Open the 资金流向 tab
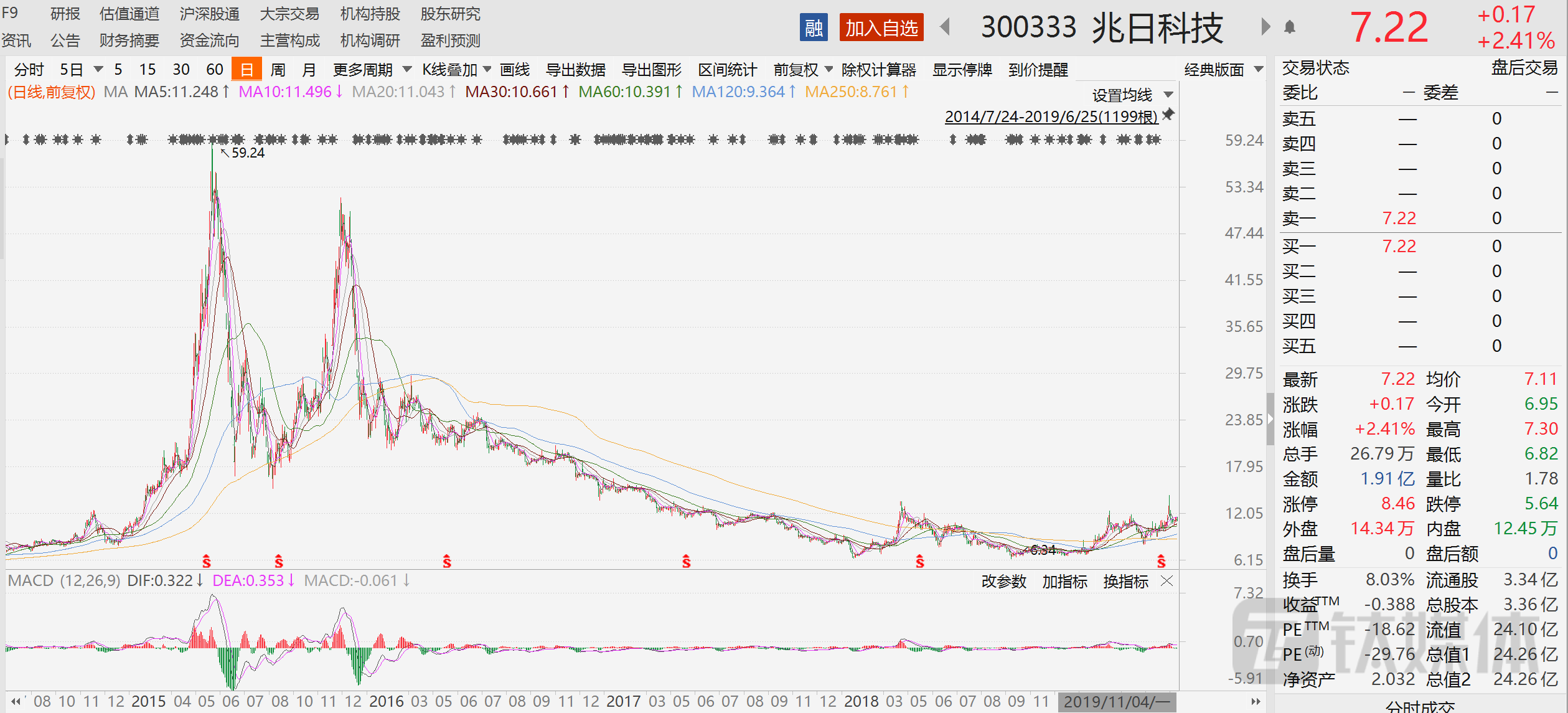The image size is (1568, 713). (210, 40)
